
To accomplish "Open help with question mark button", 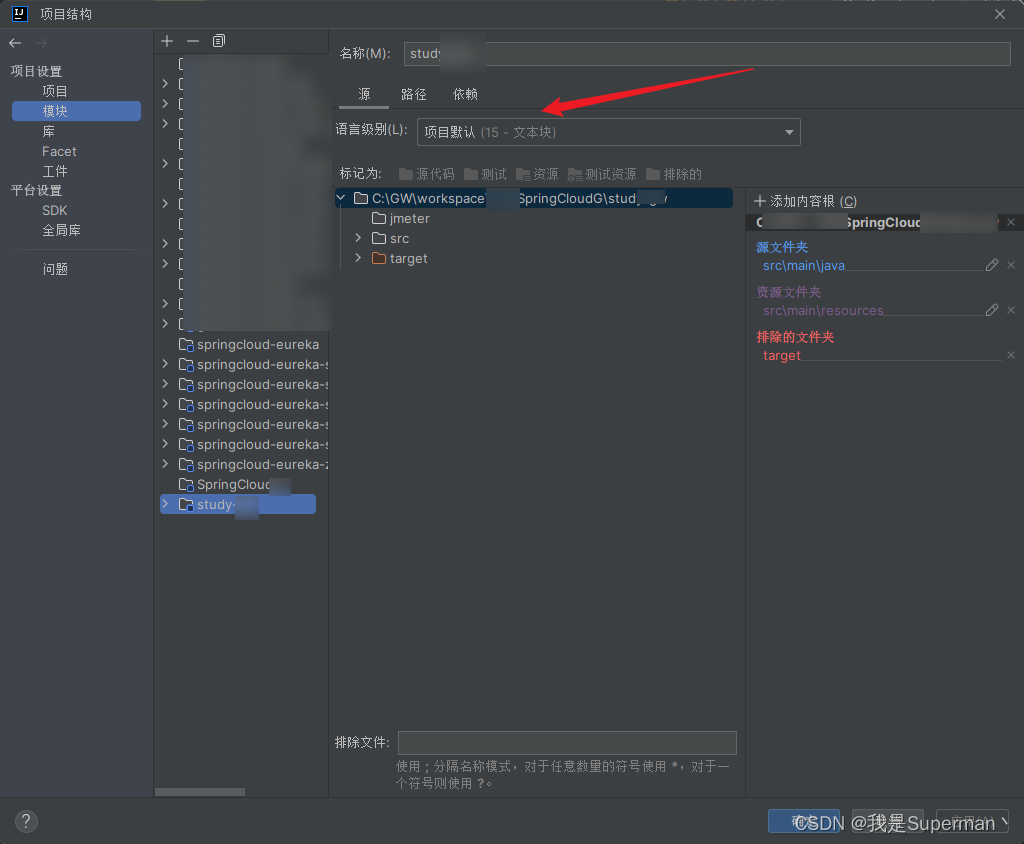I will (x=26, y=821).
